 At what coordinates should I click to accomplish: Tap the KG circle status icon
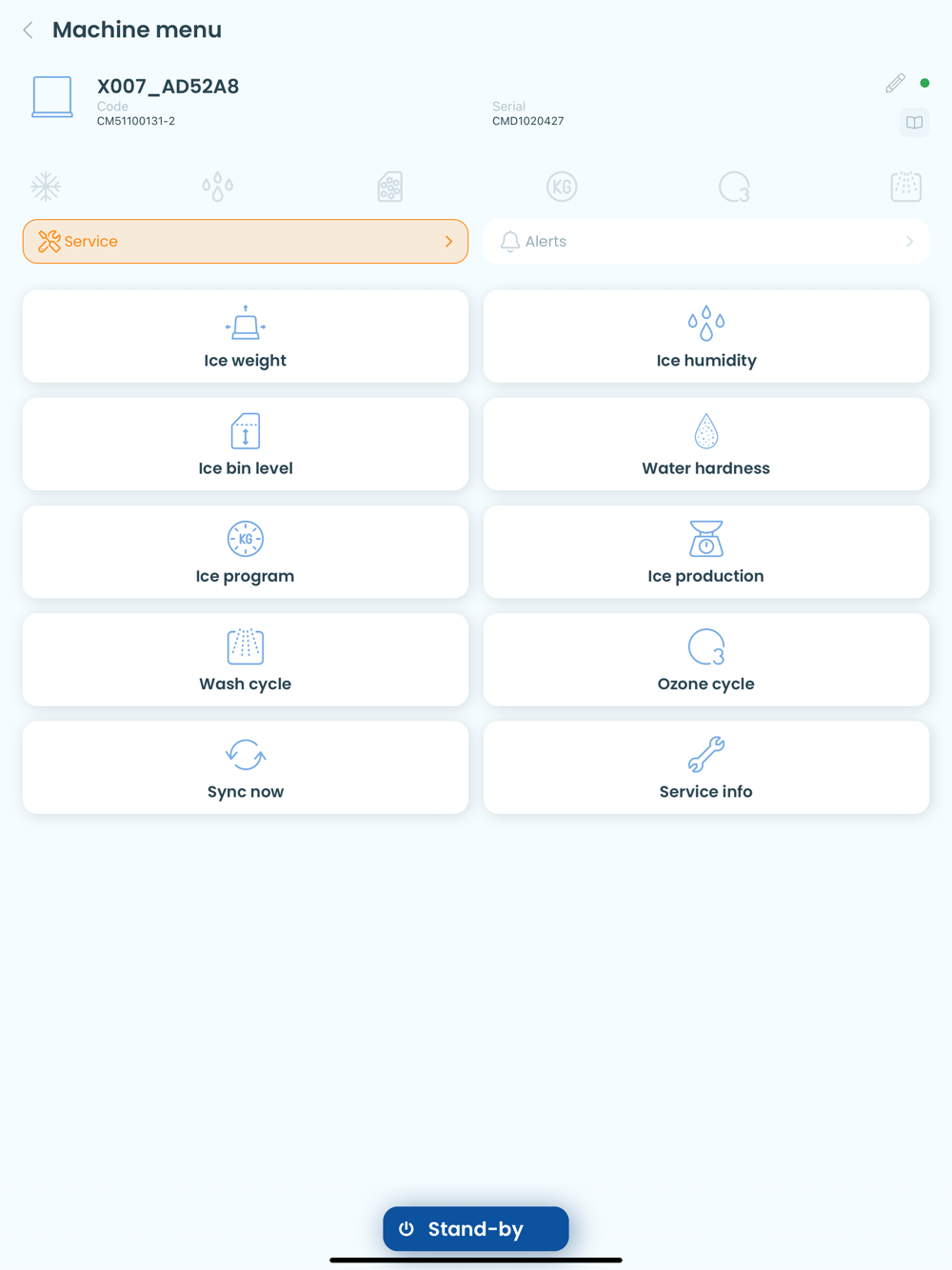(x=562, y=187)
